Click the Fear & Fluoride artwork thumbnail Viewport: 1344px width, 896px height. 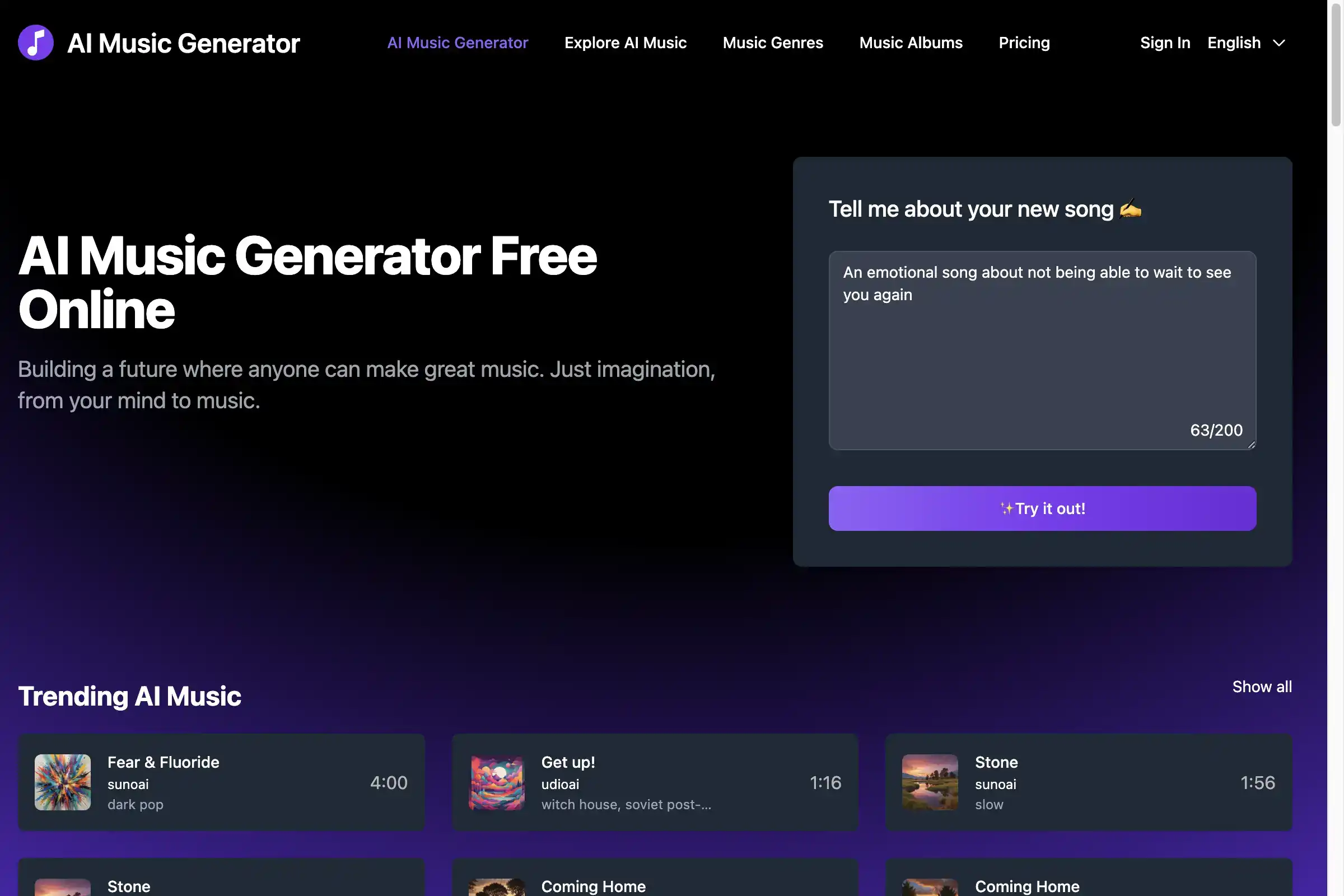(62, 782)
